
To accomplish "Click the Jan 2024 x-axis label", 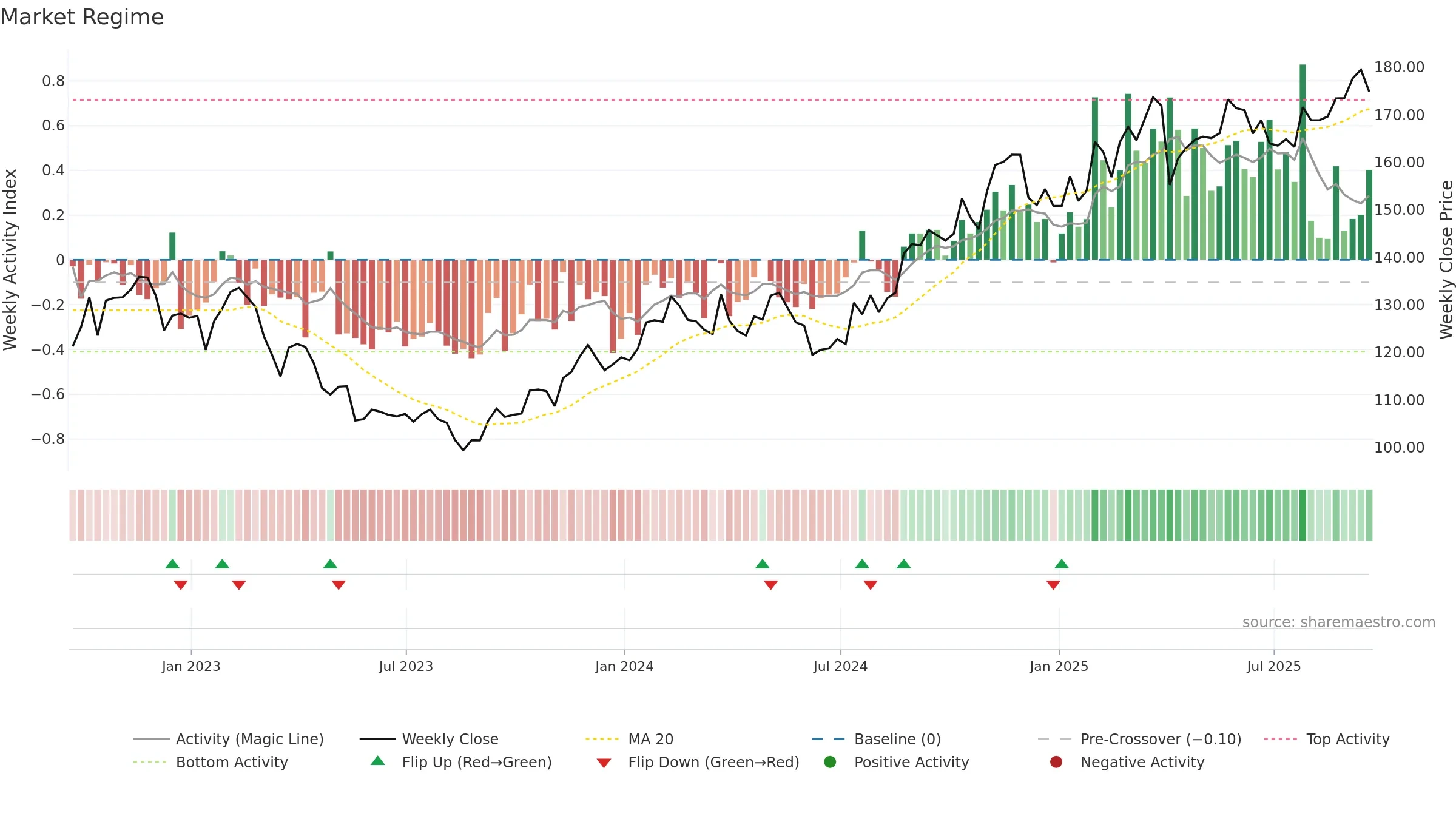I will [x=624, y=667].
